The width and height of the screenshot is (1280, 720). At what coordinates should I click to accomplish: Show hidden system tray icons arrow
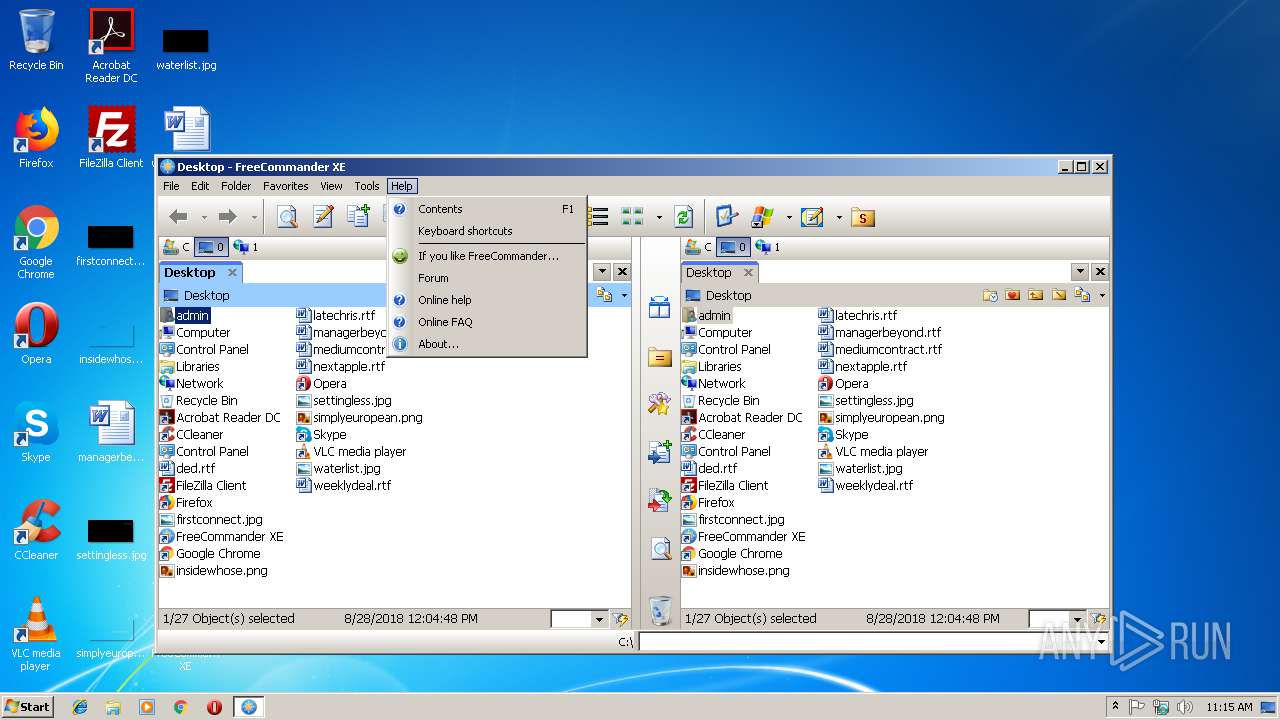click(x=1115, y=706)
